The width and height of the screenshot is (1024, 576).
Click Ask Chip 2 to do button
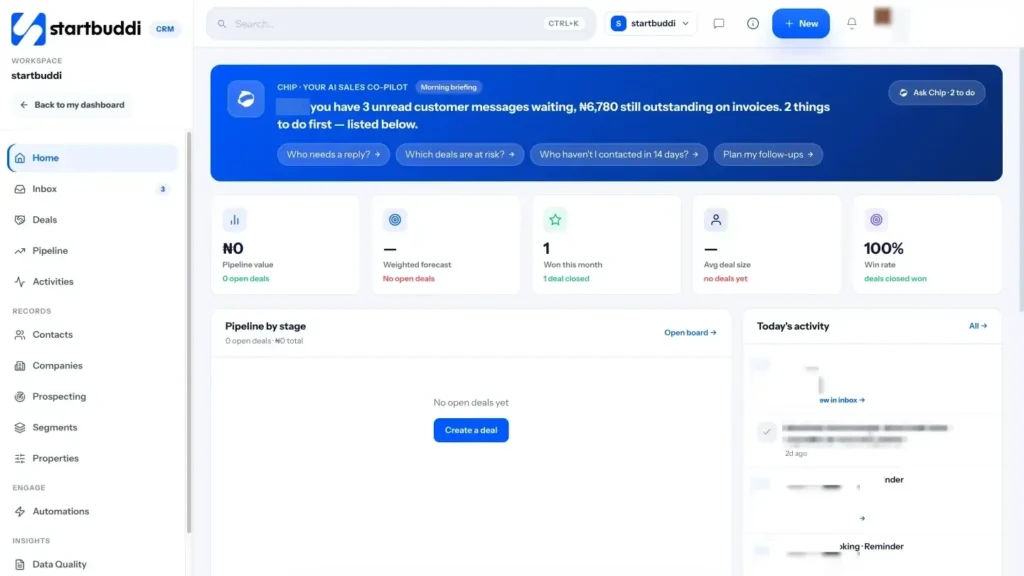936,93
